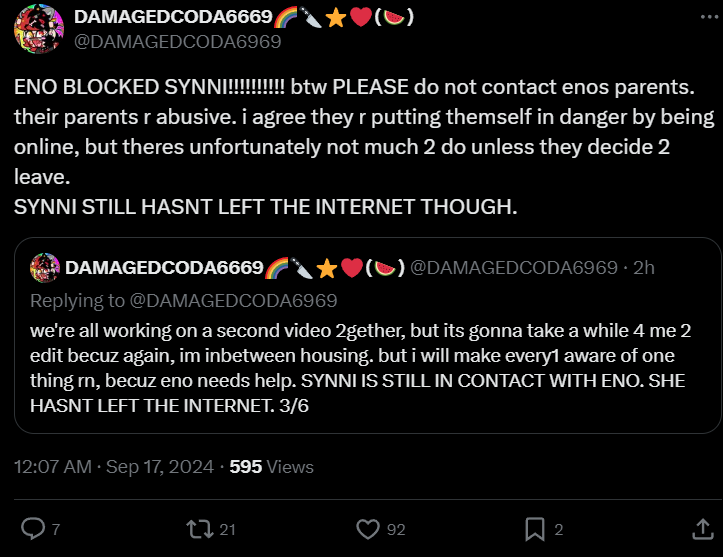Screen dimensions: 723x557
Task: View the 595 Views analytics
Action: click(x=272, y=467)
